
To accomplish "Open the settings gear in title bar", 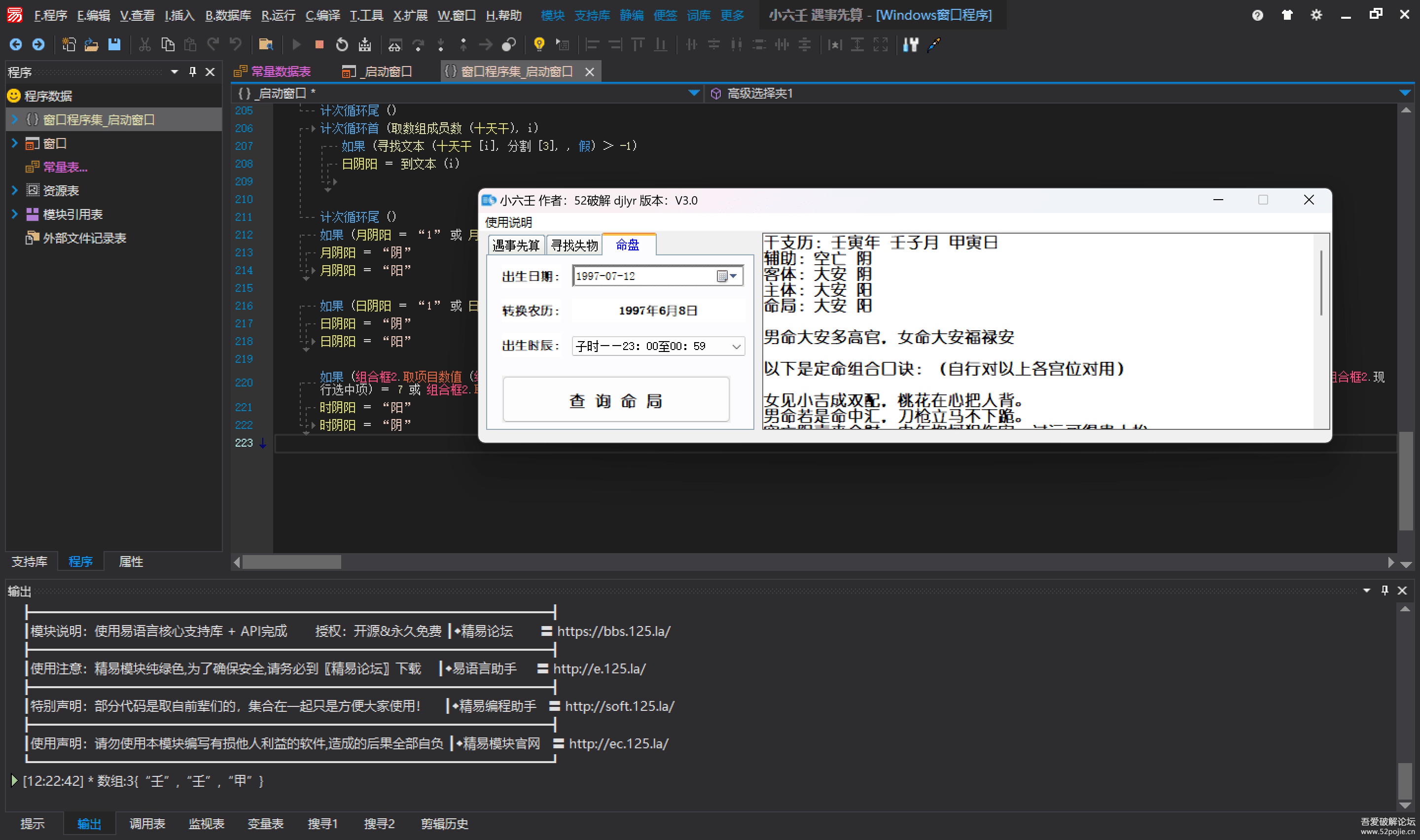I will (1316, 15).
